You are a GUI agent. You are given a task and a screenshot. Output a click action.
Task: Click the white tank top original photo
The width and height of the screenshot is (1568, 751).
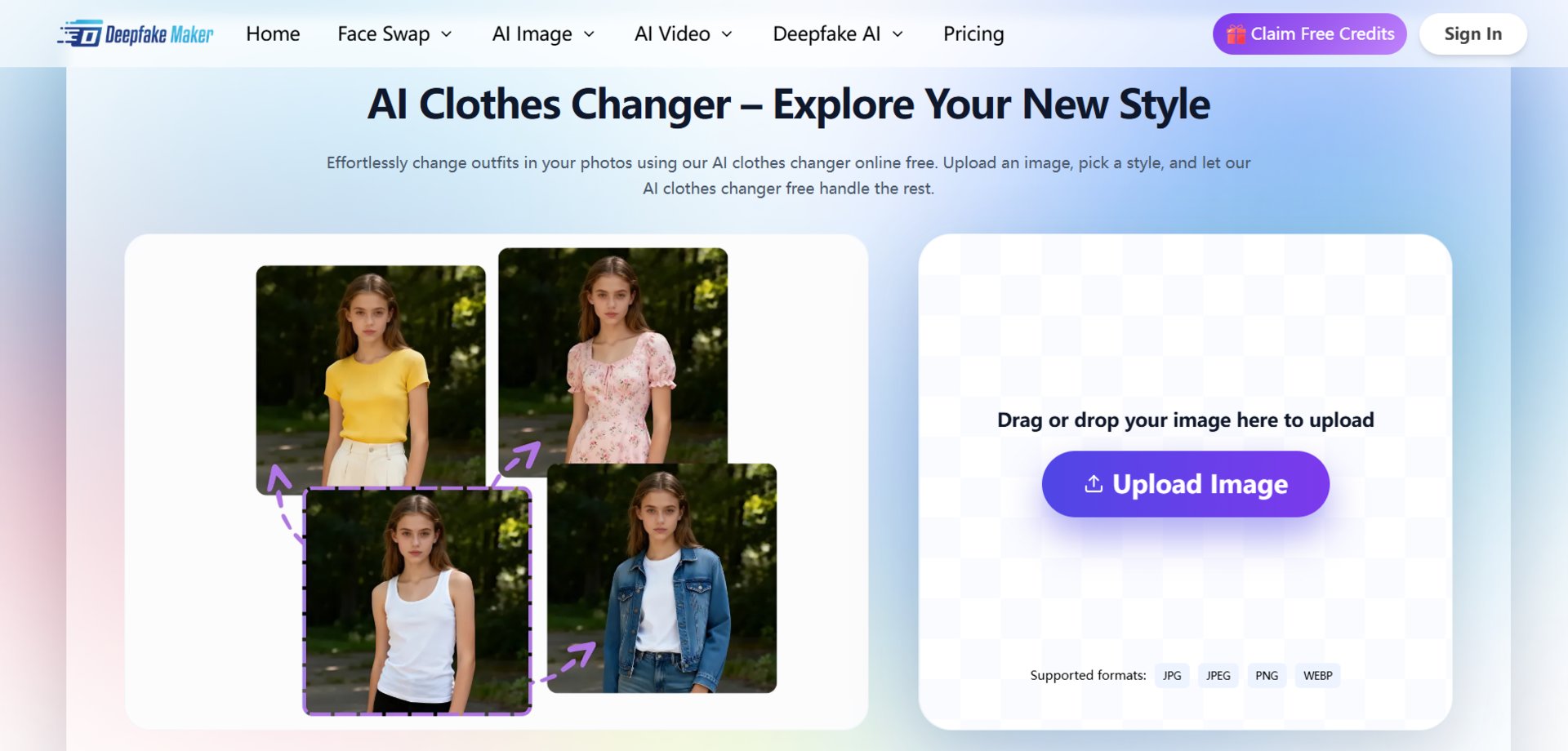click(417, 601)
